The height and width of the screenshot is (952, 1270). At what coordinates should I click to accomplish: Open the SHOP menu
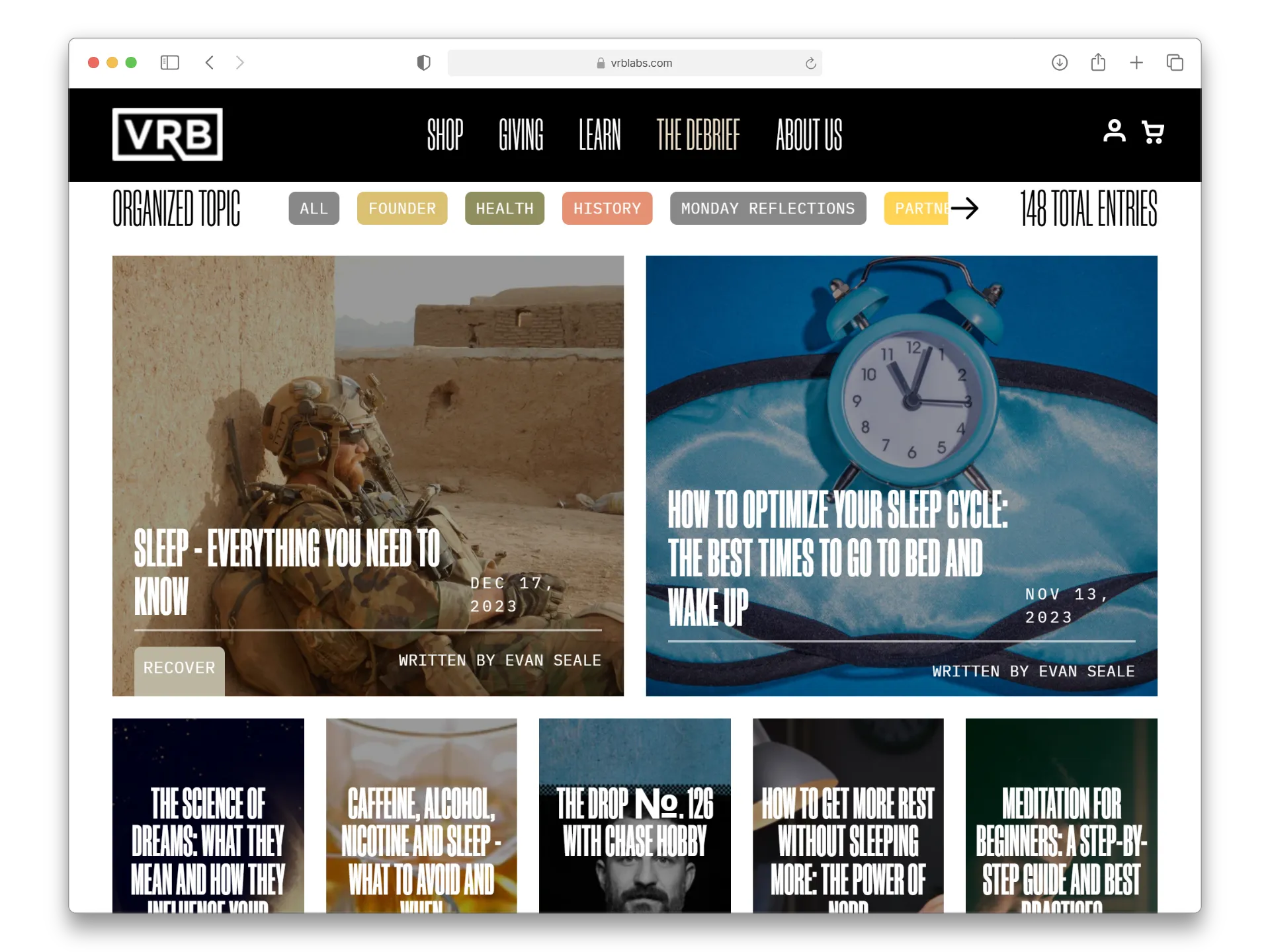(x=444, y=134)
